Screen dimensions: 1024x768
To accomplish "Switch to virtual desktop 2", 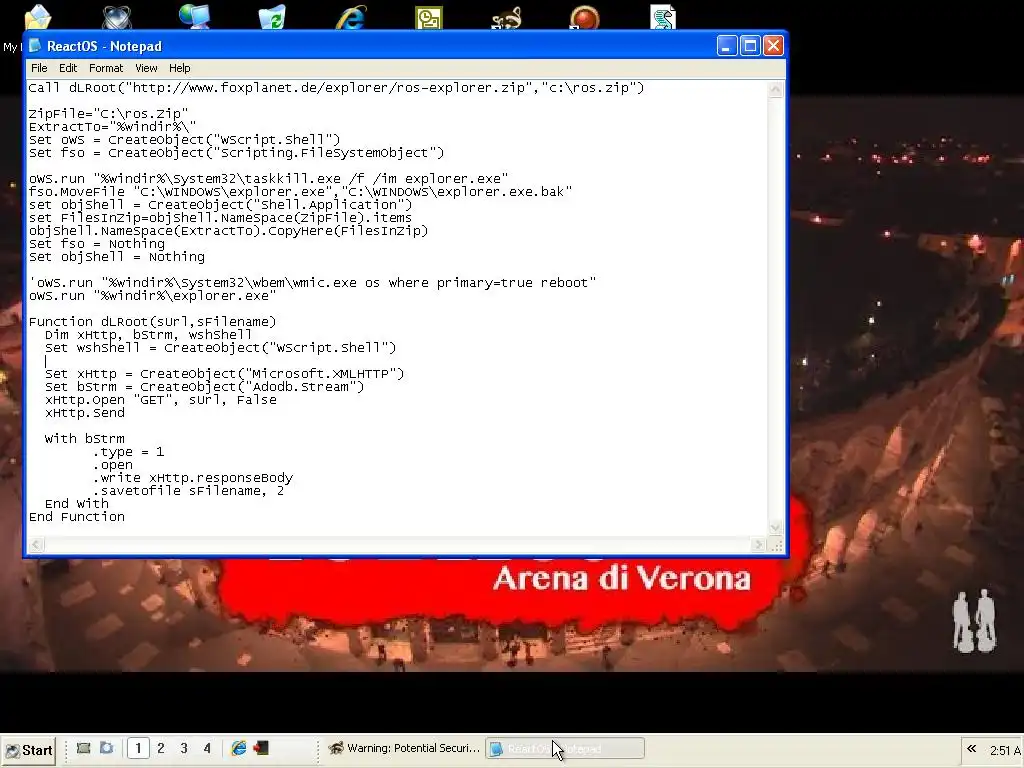I will click(x=161, y=748).
